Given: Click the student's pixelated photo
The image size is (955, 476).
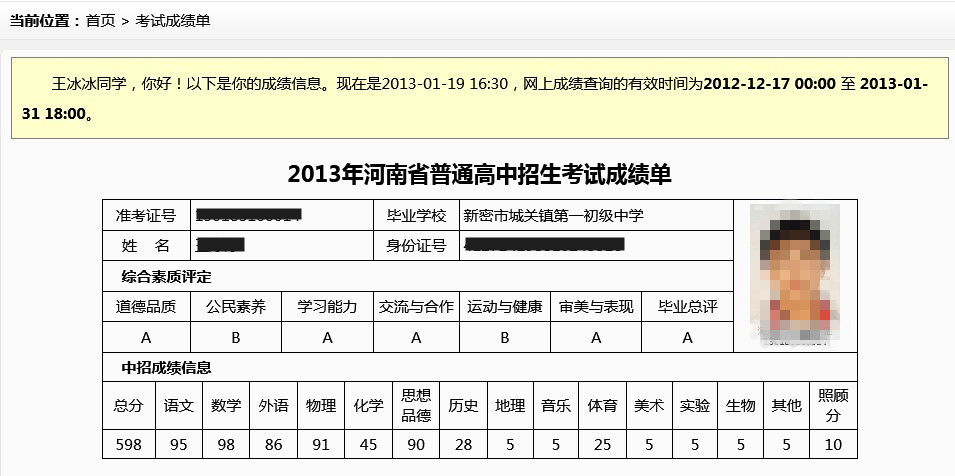Looking at the screenshot, I should (x=794, y=276).
